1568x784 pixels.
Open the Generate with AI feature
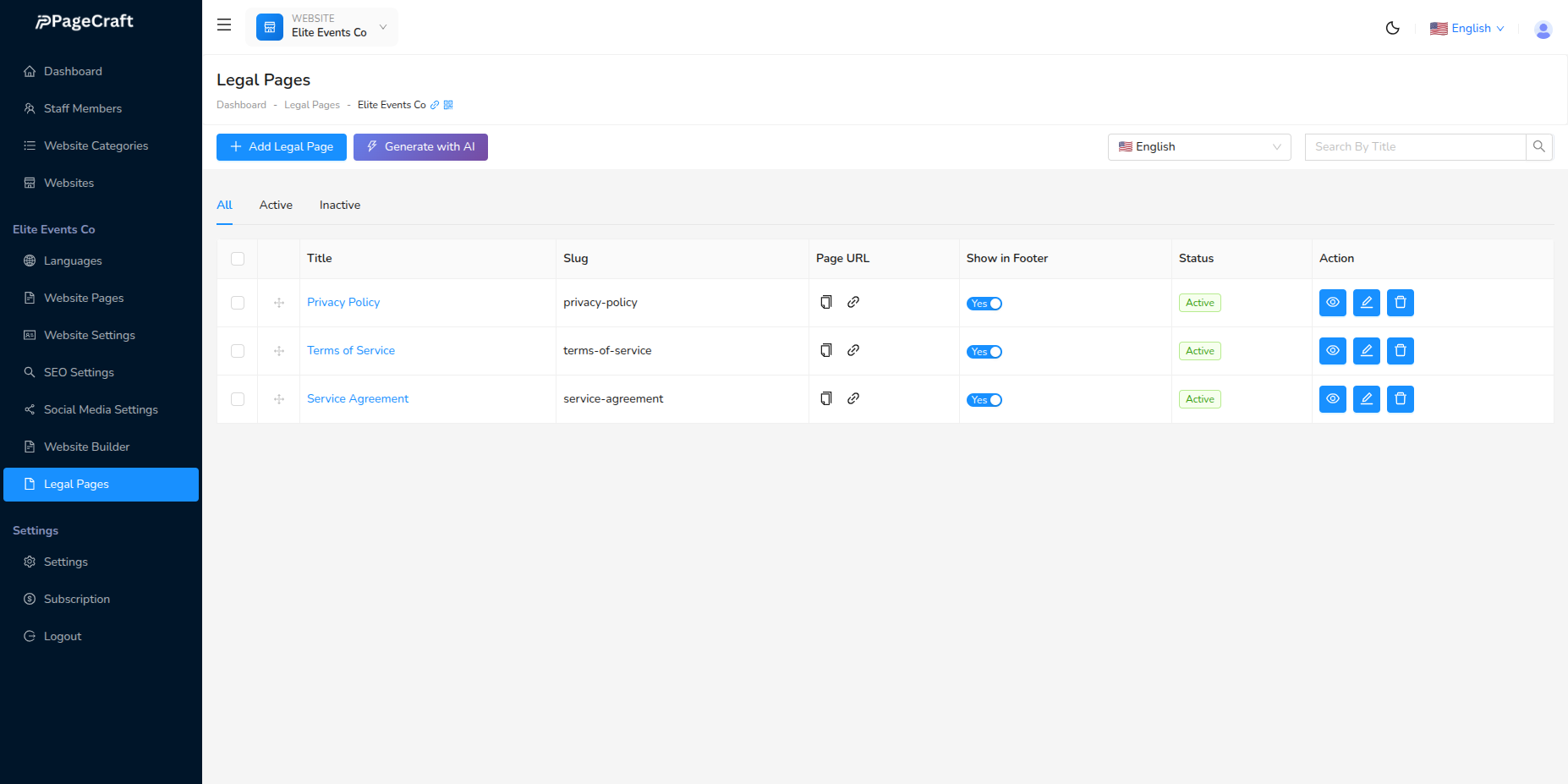tap(420, 146)
